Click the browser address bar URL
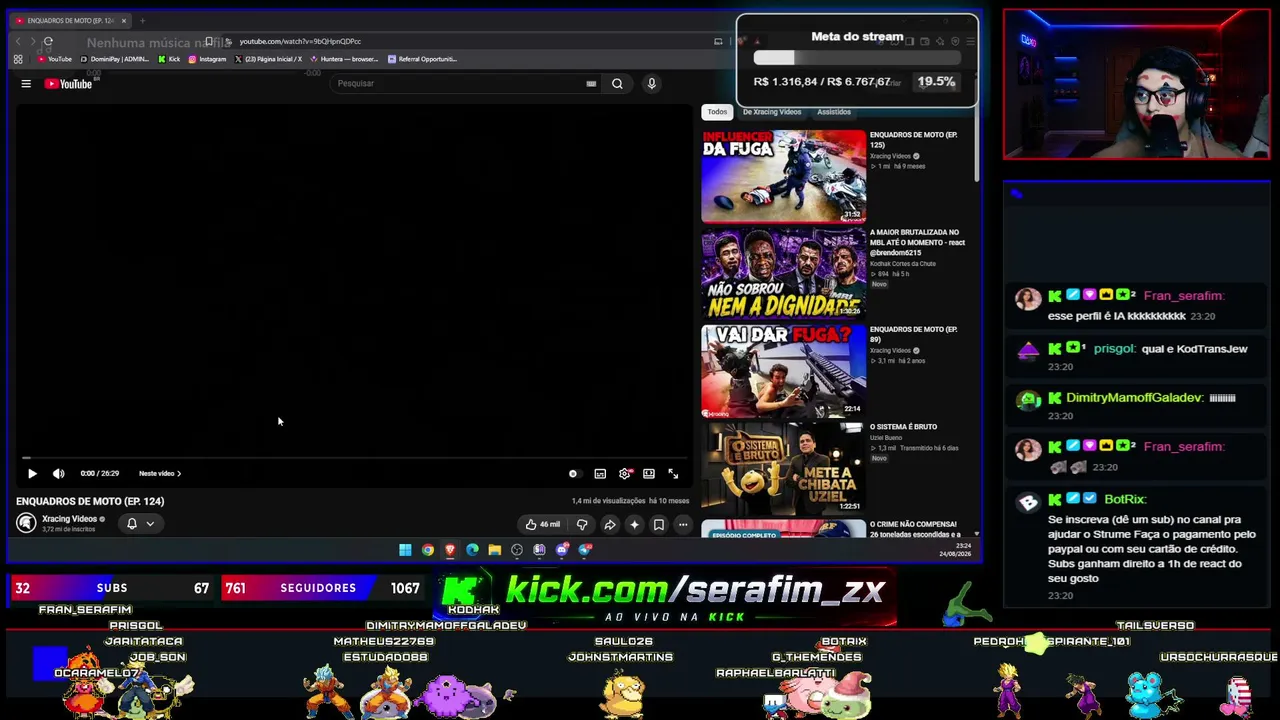 point(300,42)
